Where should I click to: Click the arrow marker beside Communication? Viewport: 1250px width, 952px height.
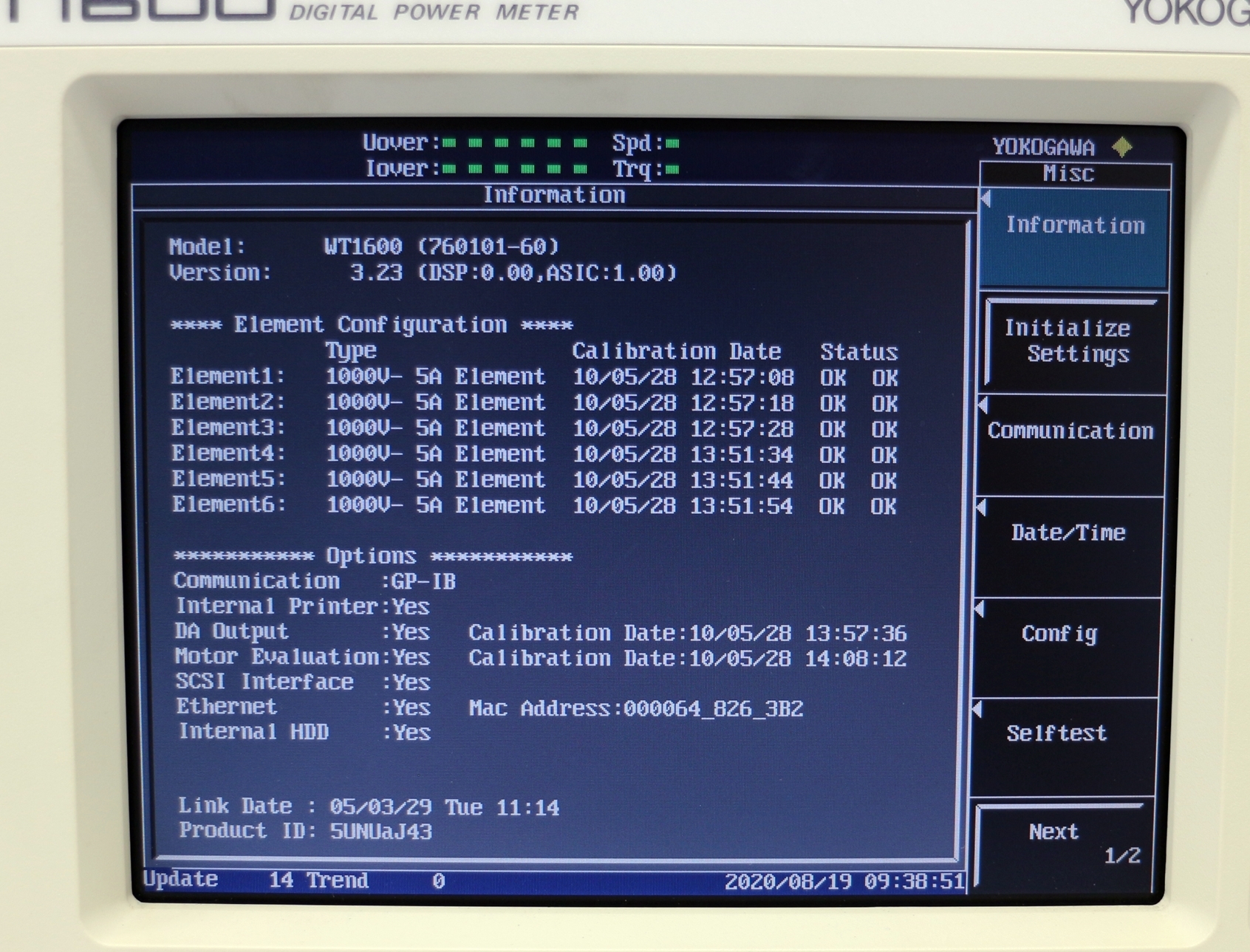[985, 405]
